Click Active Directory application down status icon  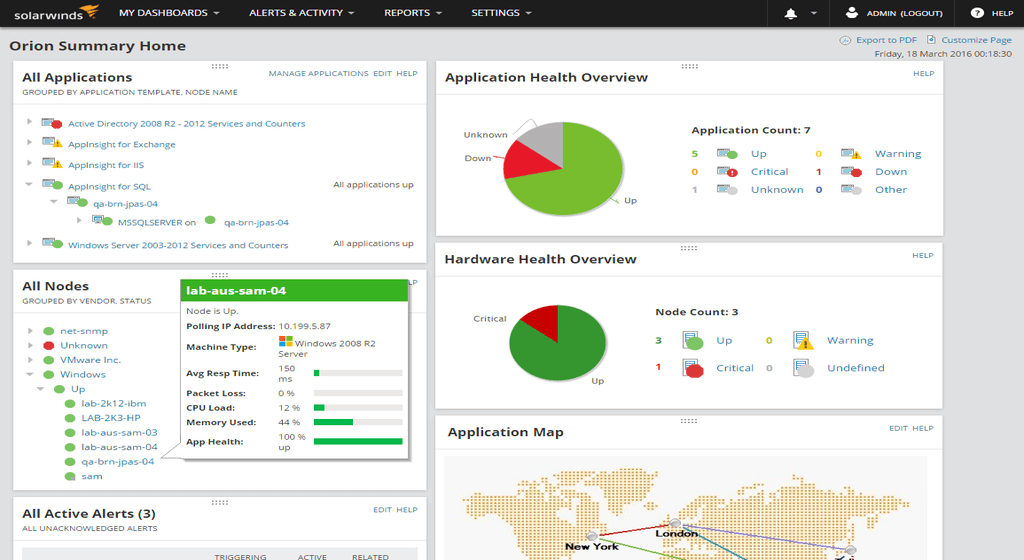pyautogui.click(x=52, y=123)
